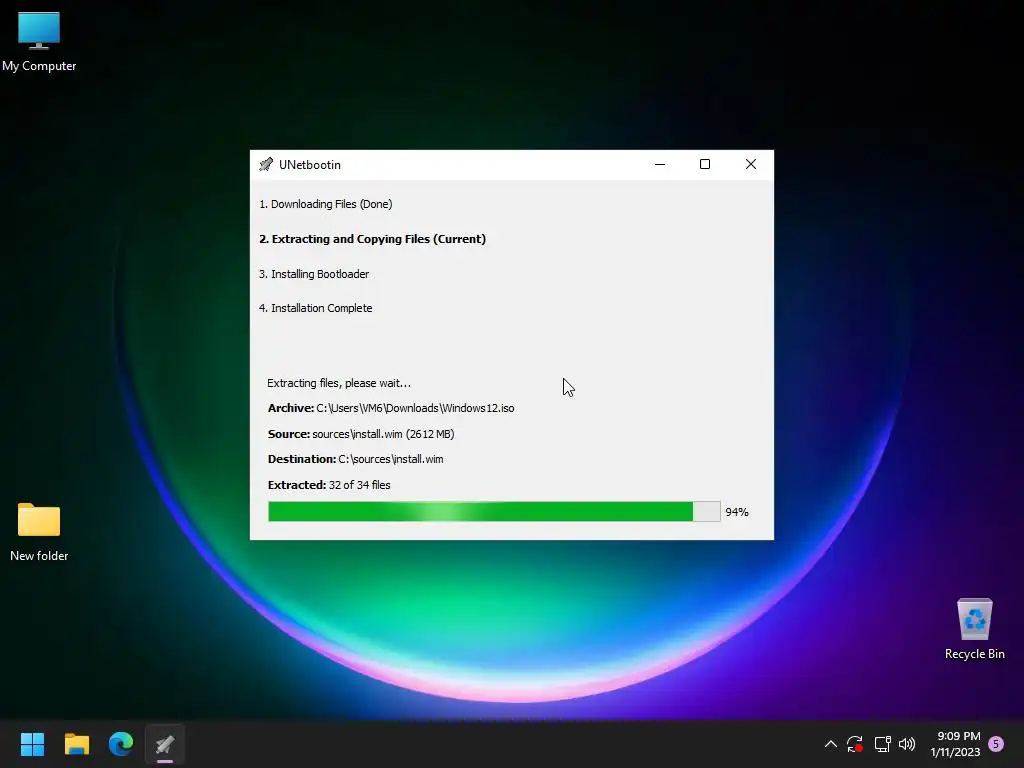Minimize the UNetbootin window
This screenshot has height=768, width=1024.
coord(660,165)
